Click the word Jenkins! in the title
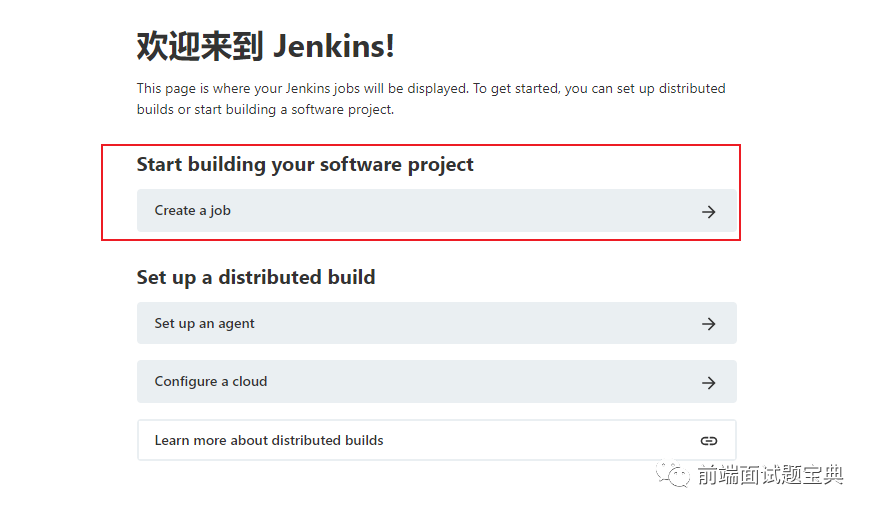 (334, 46)
